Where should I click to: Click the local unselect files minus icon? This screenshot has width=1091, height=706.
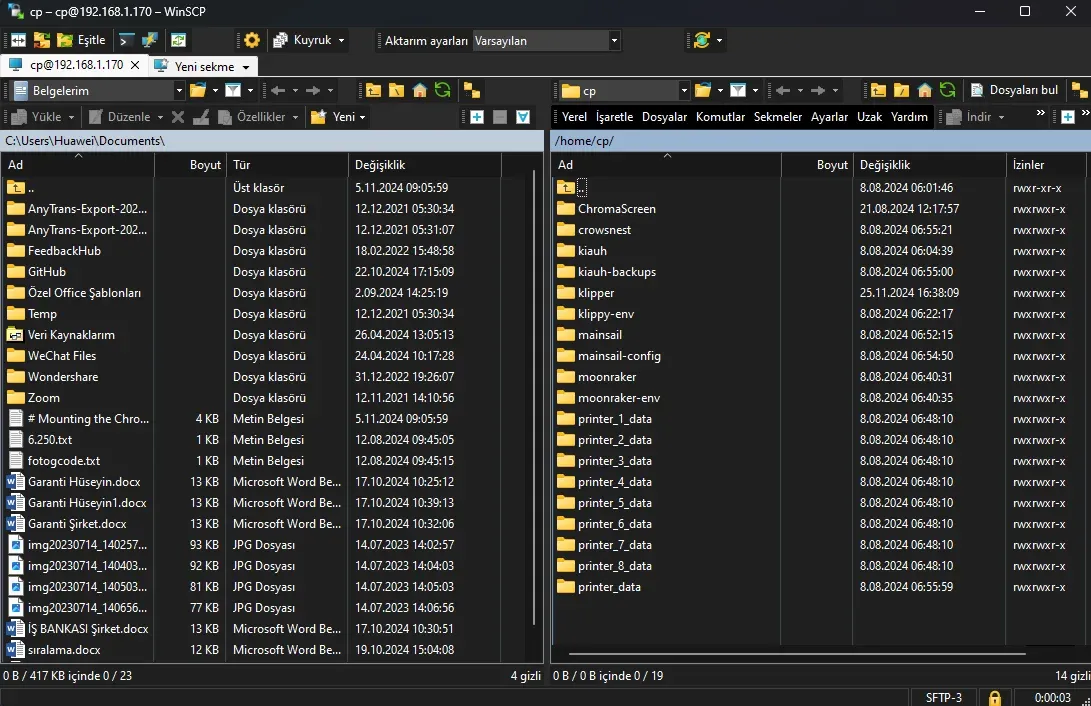[500, 117]
